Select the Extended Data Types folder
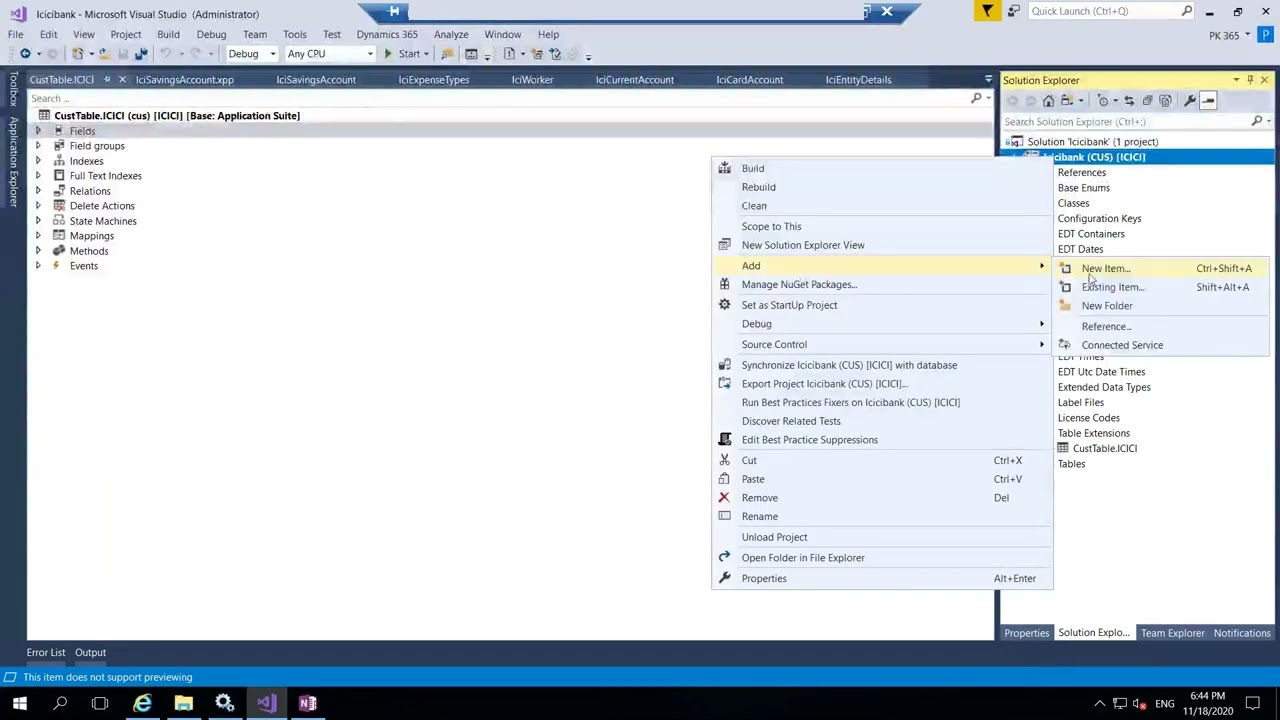 (x=1104, y=387)
